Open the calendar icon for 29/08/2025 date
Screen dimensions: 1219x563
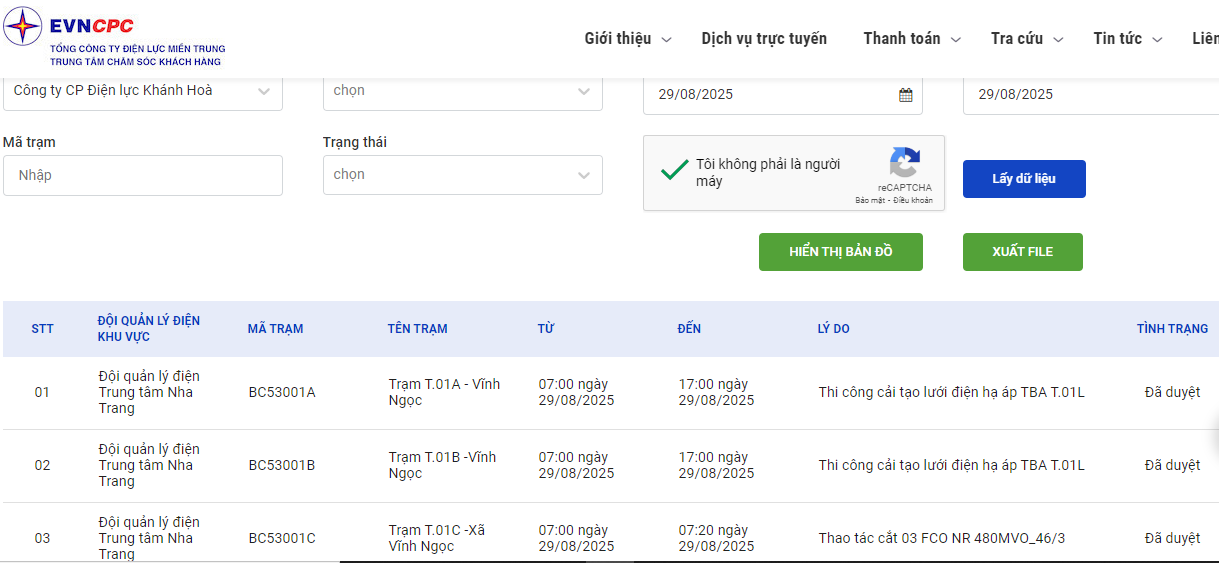pyautogui.click(x=905, y=95)
